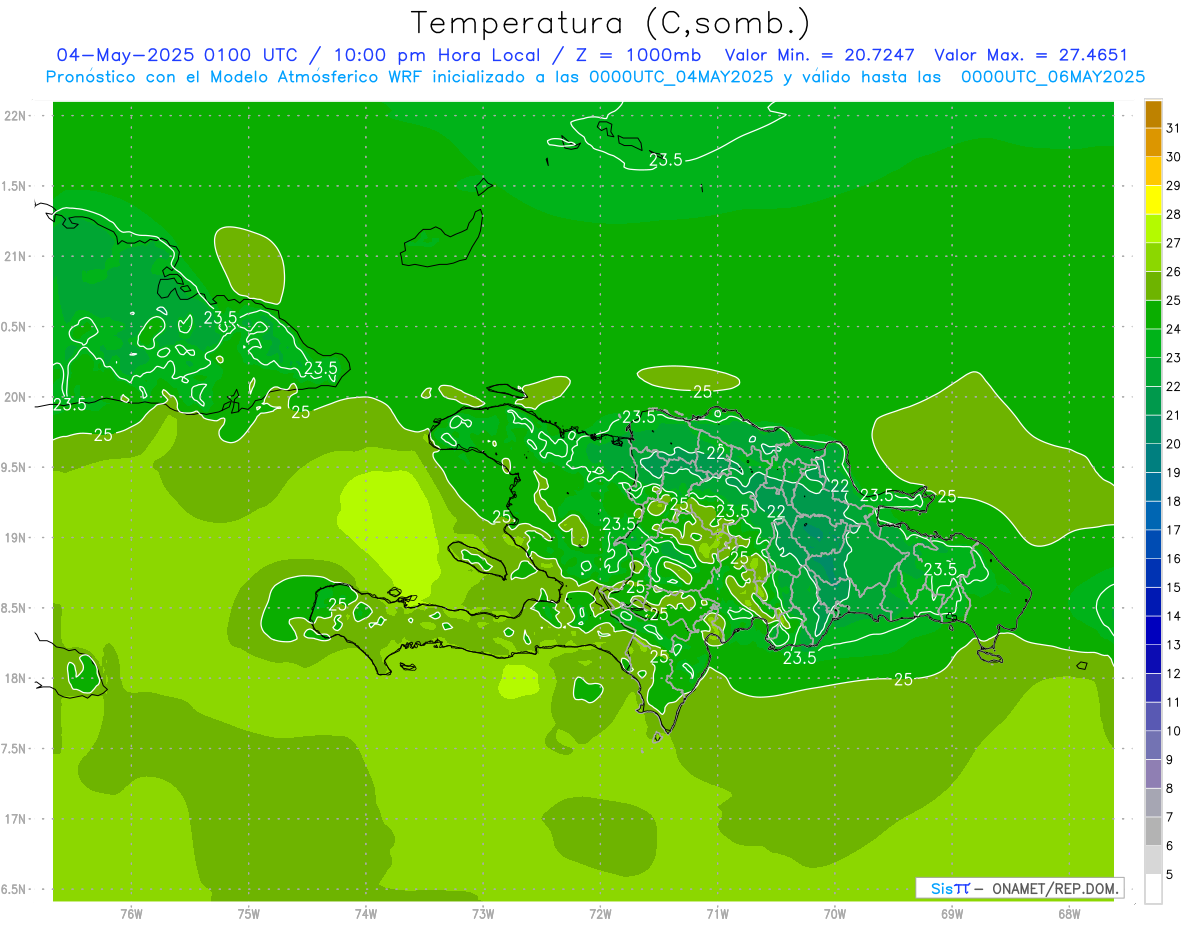The height and width of the screenshot is (927, 1200).
Task: Click the legend value 31
Action: pos(1174,128)
